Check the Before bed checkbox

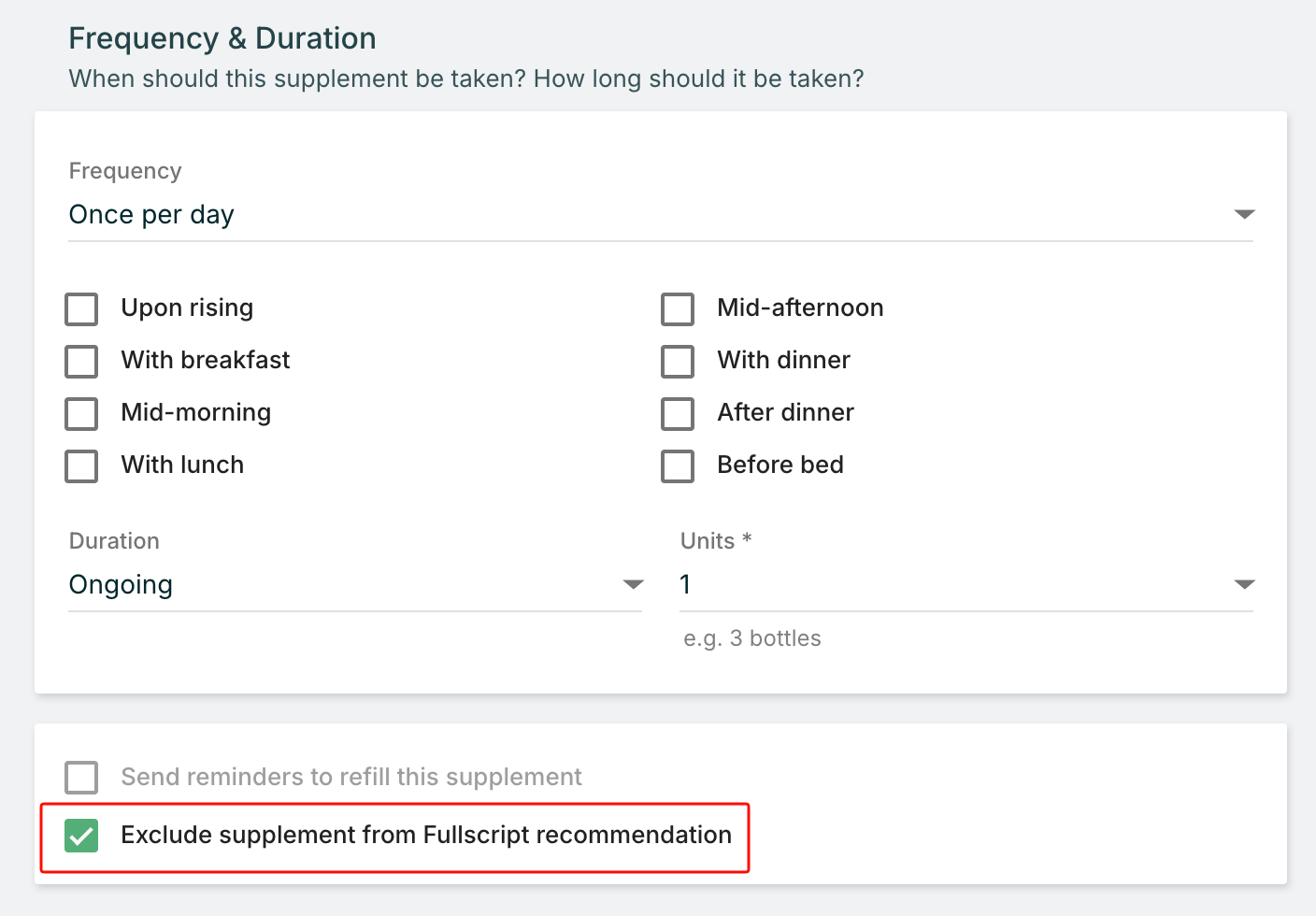[x=678, y=465]
